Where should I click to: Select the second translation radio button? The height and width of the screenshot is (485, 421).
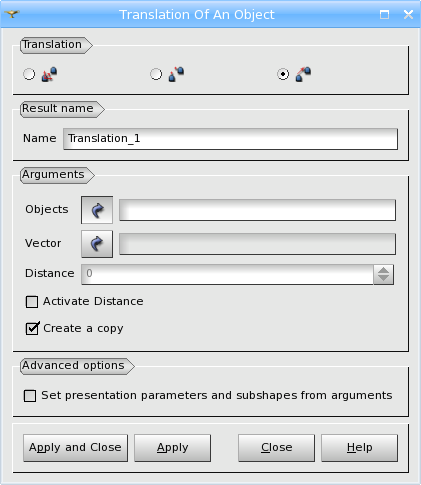click(156, 74)
